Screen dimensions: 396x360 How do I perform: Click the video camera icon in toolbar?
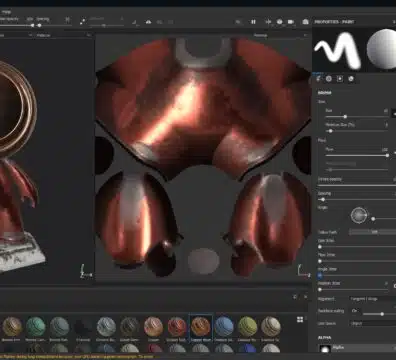point(291,22)
